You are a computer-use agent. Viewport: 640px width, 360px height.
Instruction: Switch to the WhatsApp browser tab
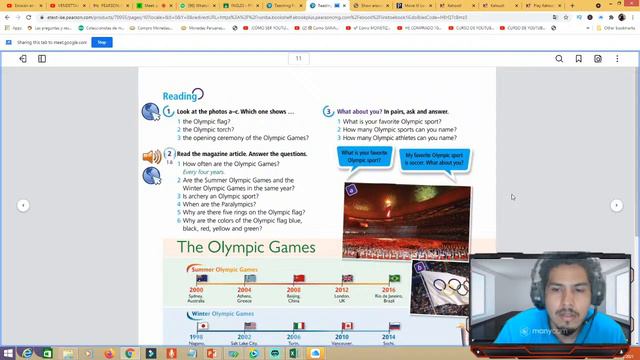tap(198, 6)
